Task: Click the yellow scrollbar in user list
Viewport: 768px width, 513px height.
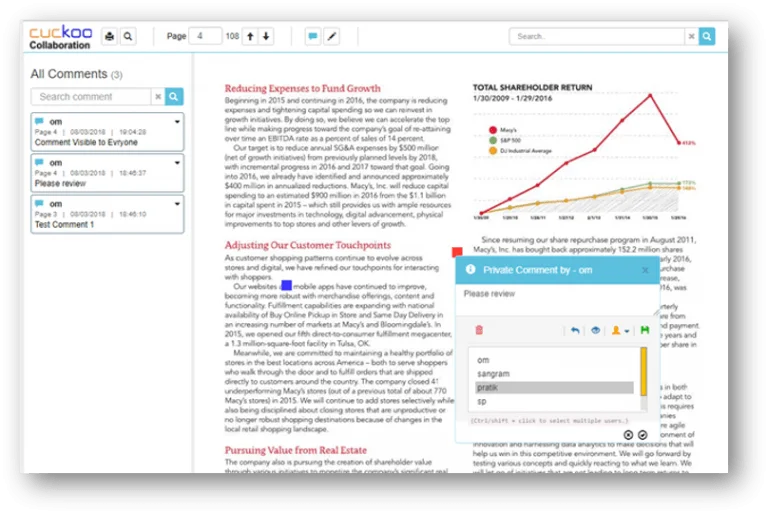Action: tap(644, 372)
